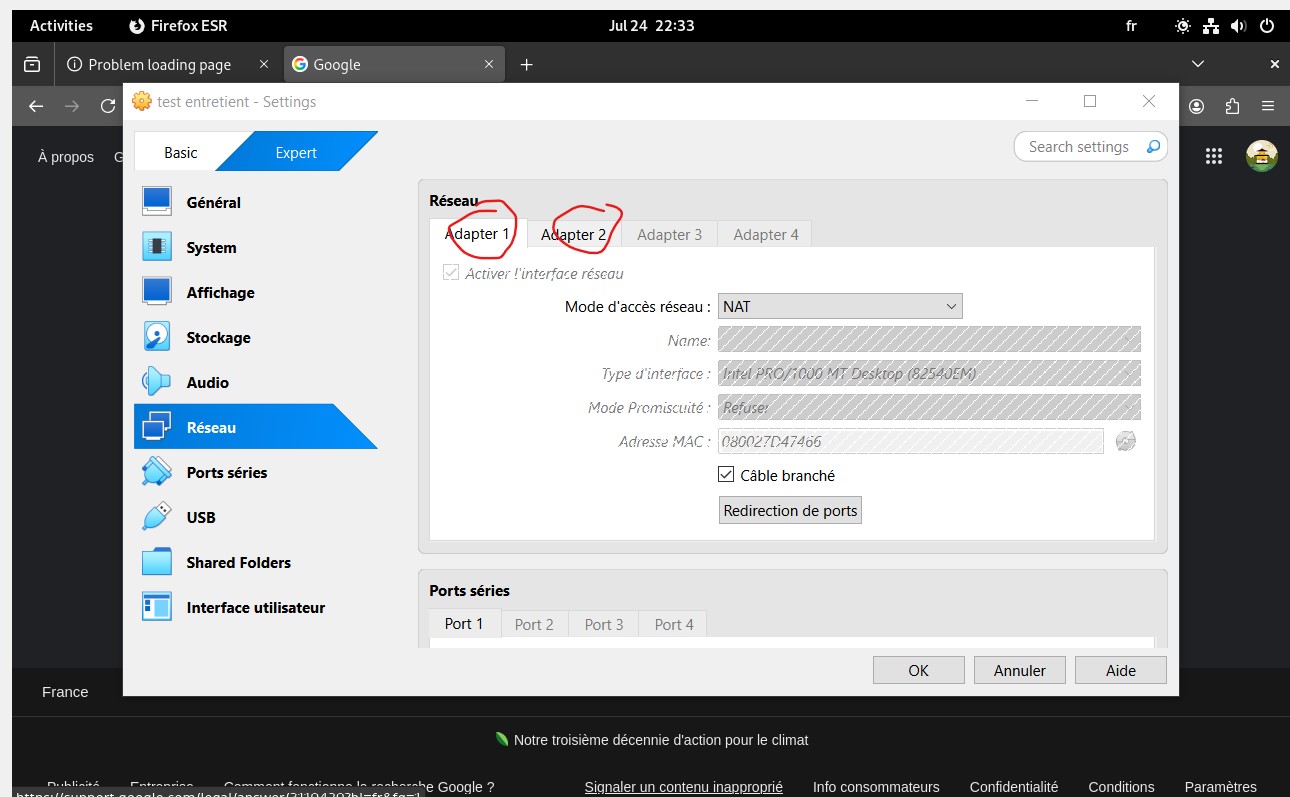Click the System chip icon
The width and height of the screenshot is (1290, 797).
pyautogui.click(x=157, y=247)
